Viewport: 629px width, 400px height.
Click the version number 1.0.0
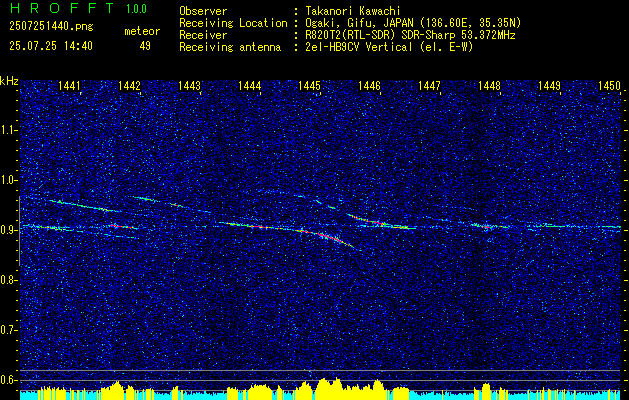point(136,8)
